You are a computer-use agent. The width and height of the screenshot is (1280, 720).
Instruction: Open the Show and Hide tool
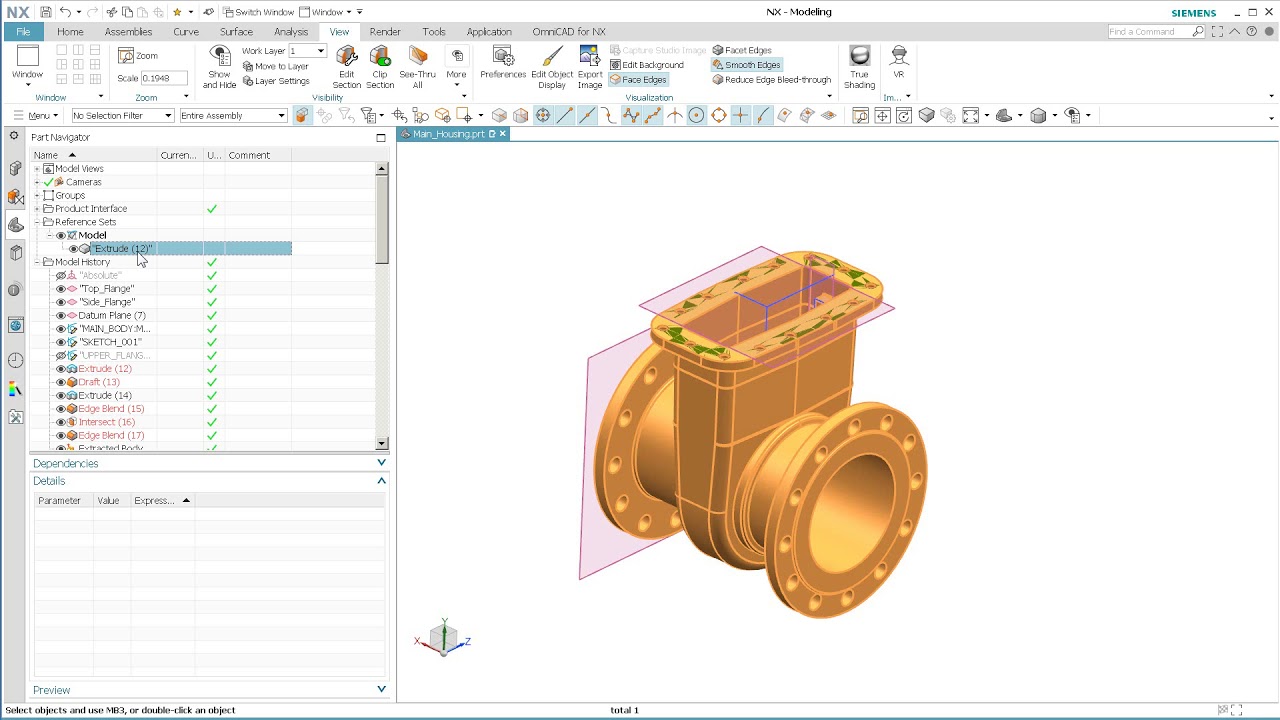point(219,67)
